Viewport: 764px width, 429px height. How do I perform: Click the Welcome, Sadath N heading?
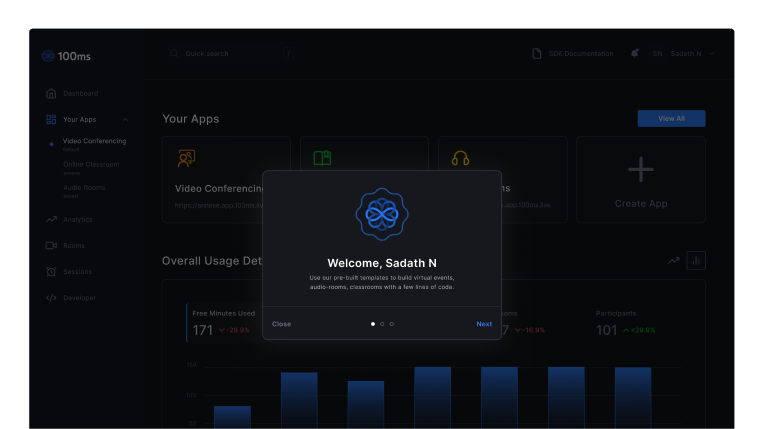tap(382, 263)
